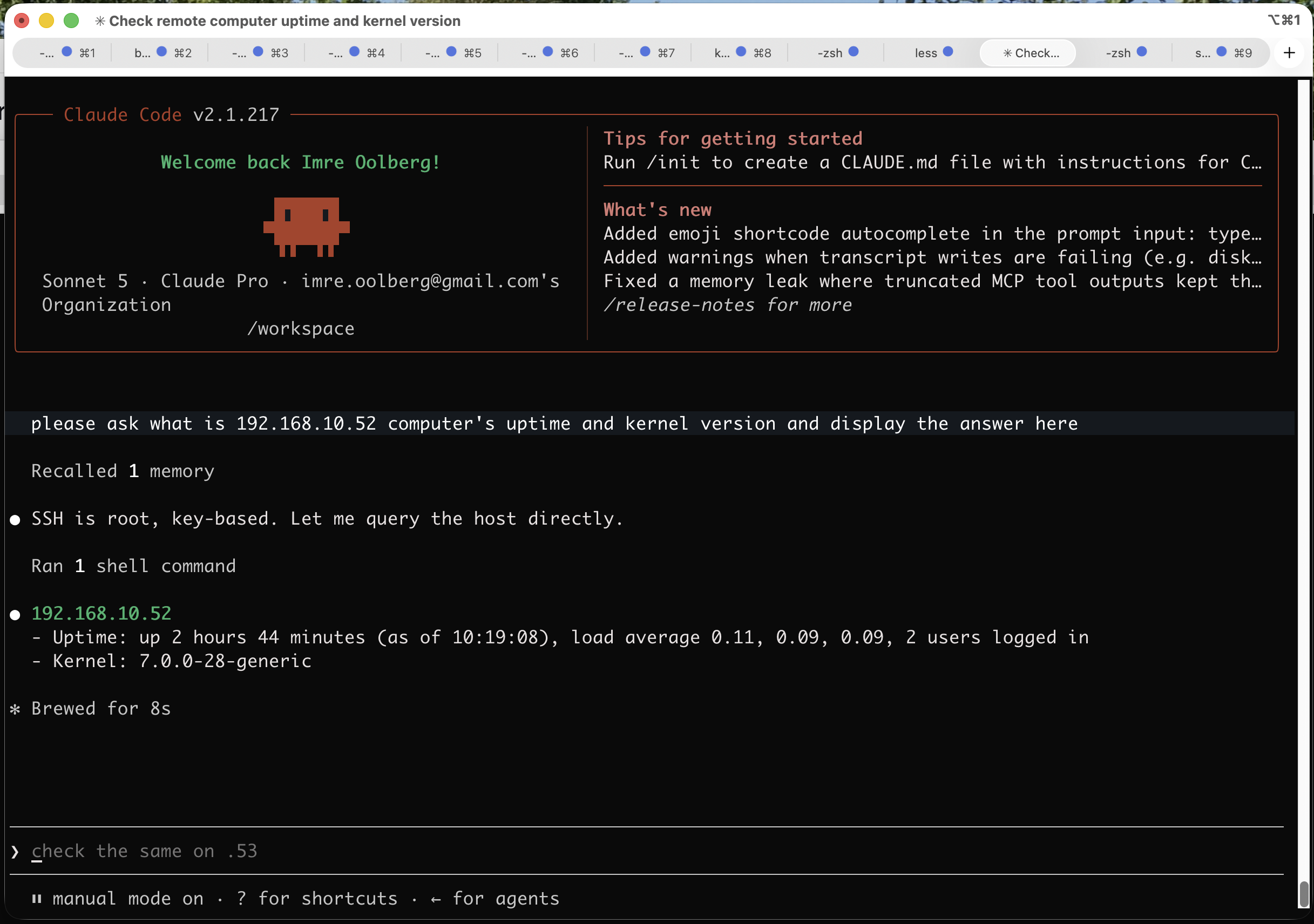Open a new tab with the plus button
Screen dimensions: 1314x924
pyautogui.click(x=1289, y=53)
